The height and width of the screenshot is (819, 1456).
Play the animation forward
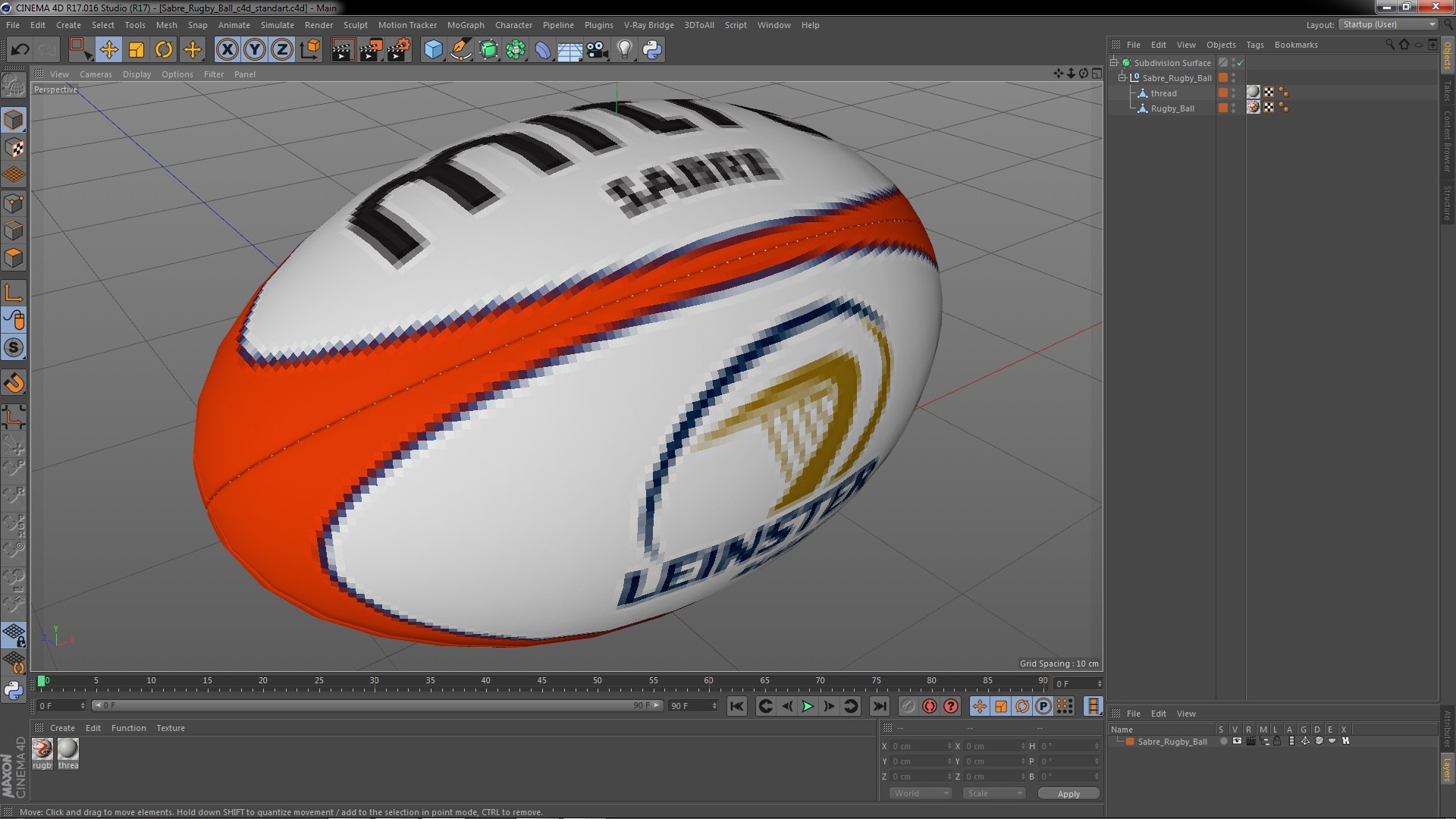[808, 707]
